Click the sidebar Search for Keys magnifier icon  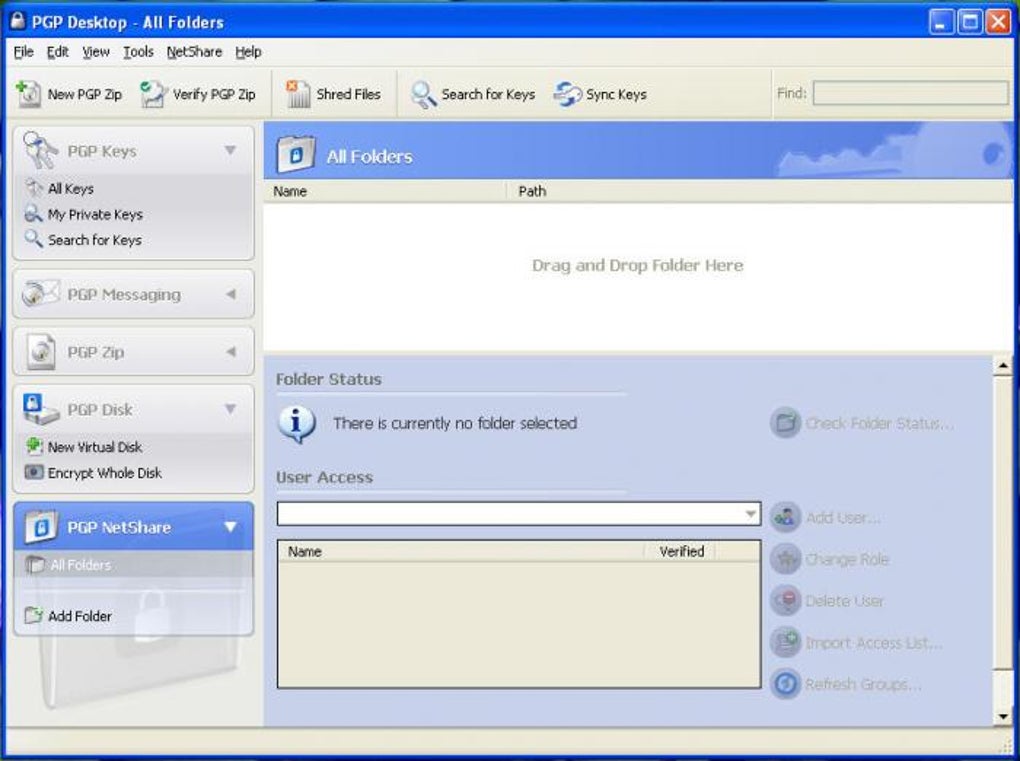click(33, 239)
